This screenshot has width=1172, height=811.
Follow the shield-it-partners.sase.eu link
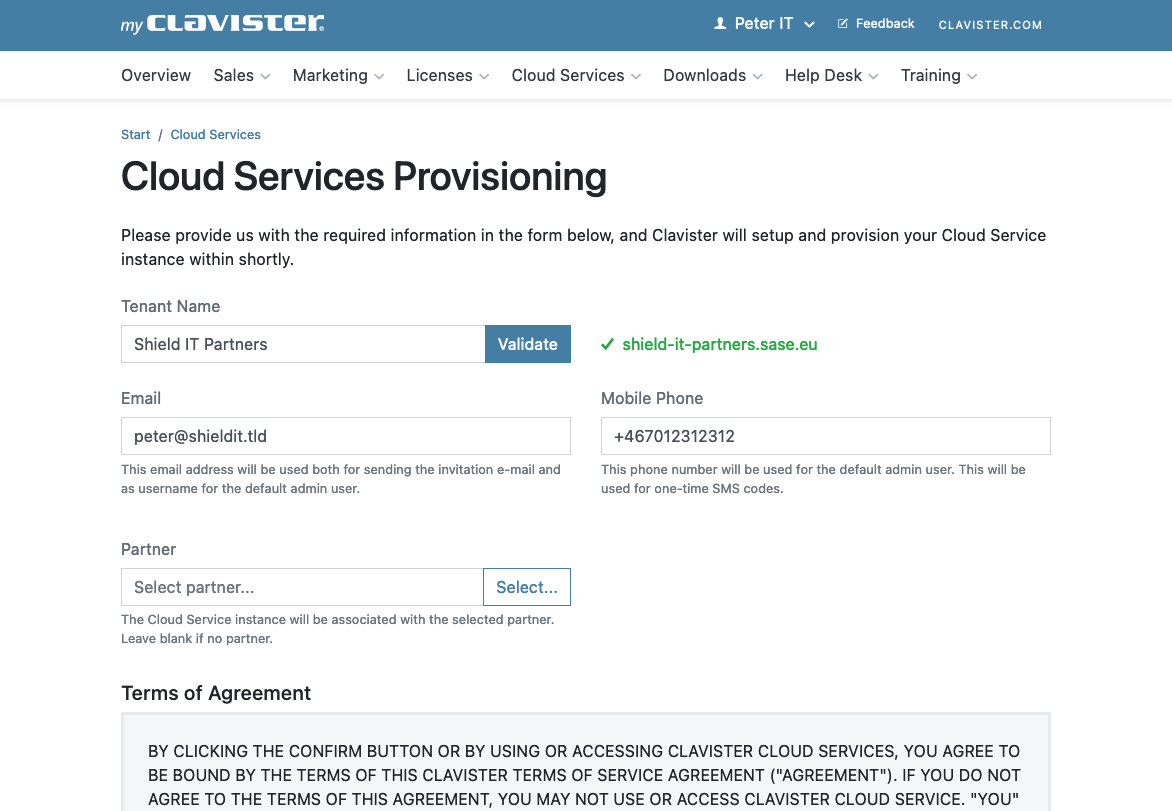pyautogui.click(x=721, y=344)
